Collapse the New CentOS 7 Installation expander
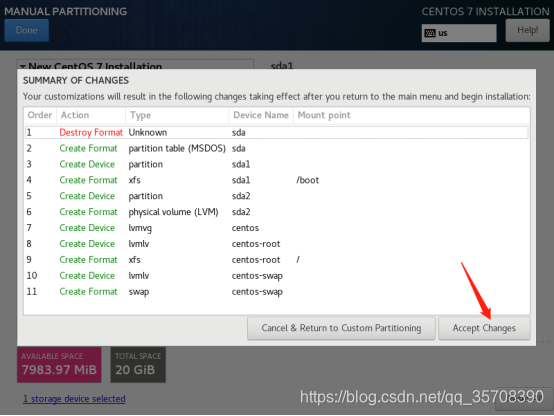 pyautogui.click(x=23, y=66)
